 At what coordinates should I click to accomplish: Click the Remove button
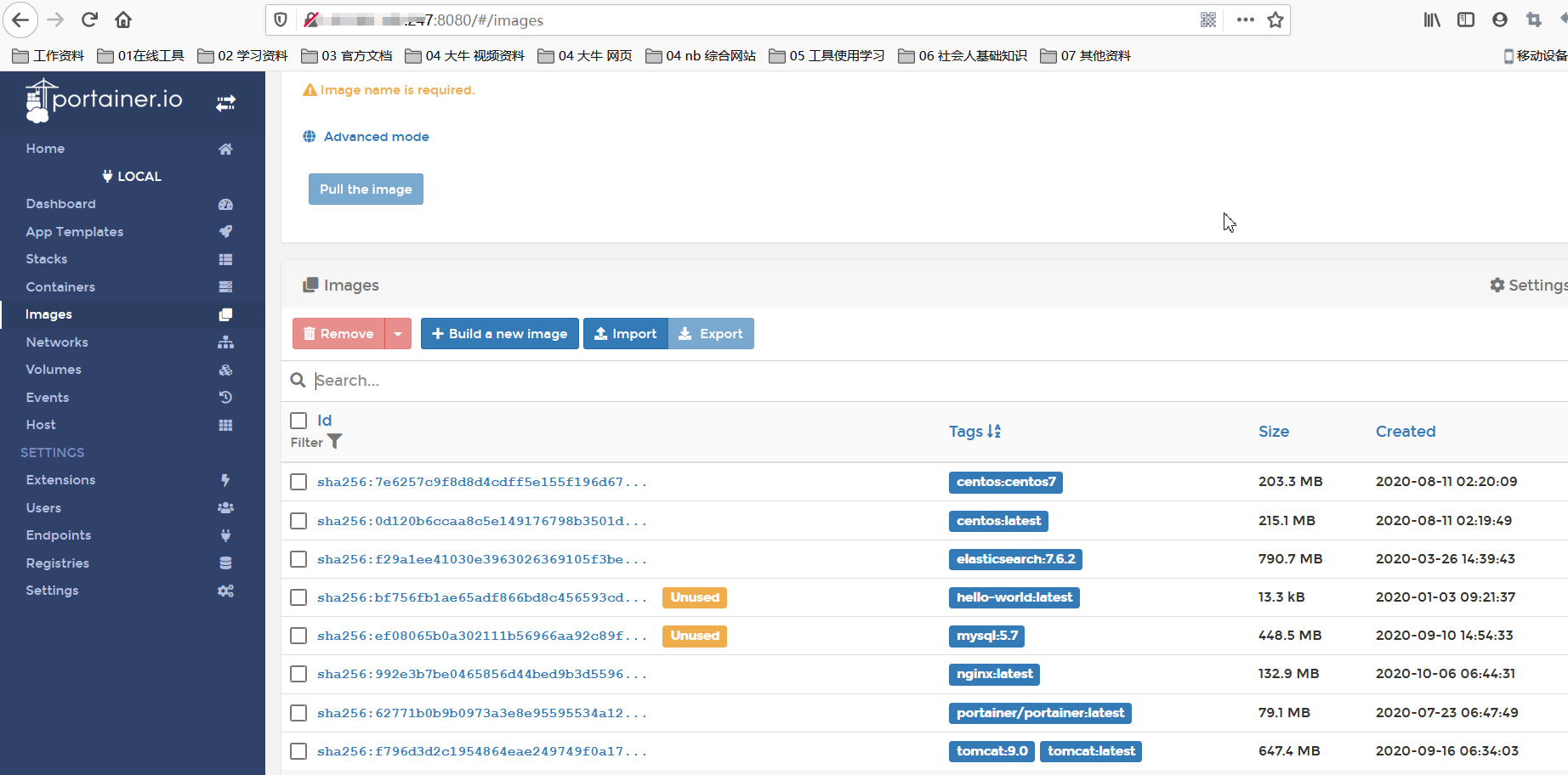click(338, 334)
